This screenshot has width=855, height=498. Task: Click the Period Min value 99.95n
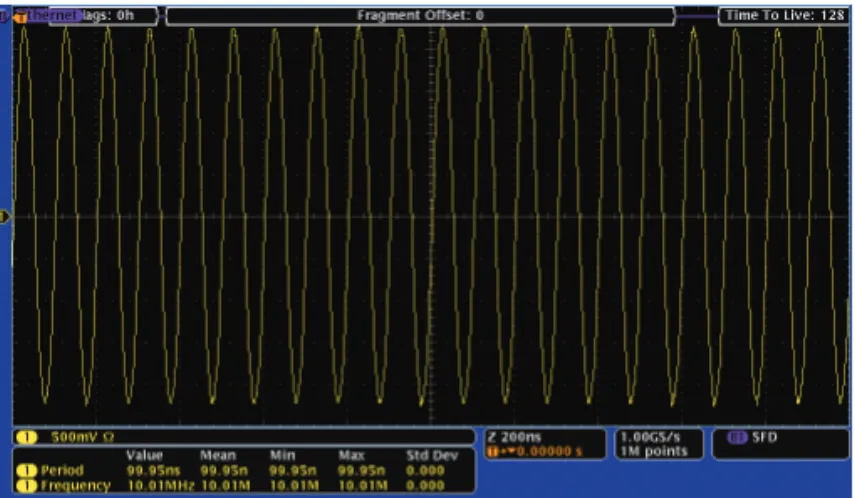(293, 470)
